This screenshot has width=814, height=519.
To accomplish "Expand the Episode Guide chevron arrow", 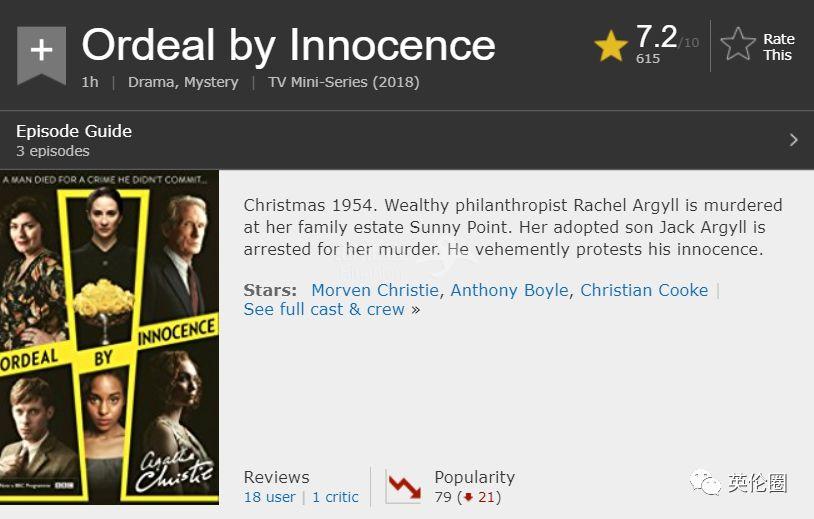I will (x=793, y=140).
